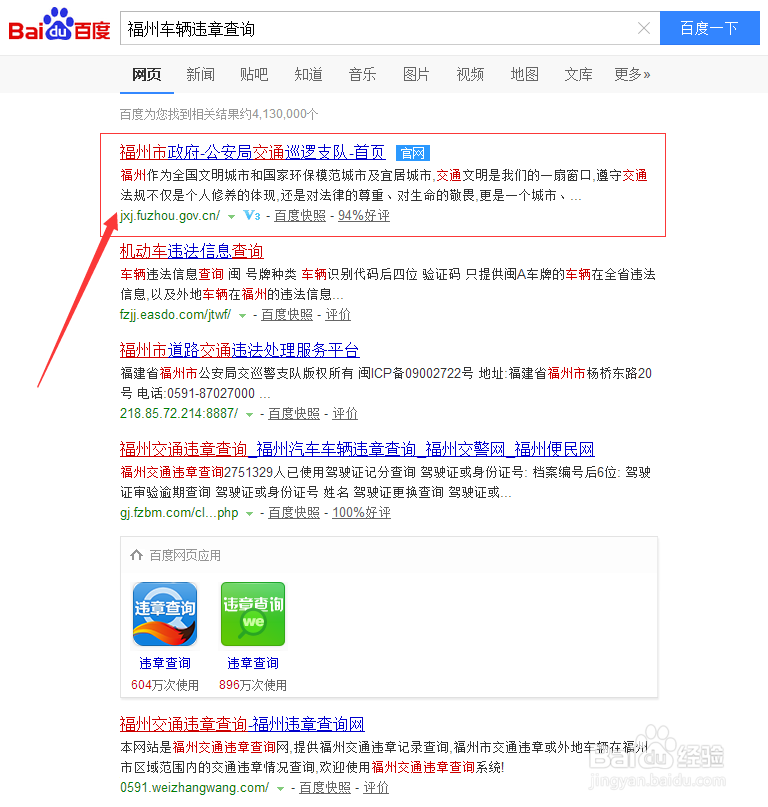This screenshot has height=807, width=768.
Task: Click the fzjj.easdo.com/jtwf/ URL
Action: tap(176, 314)
